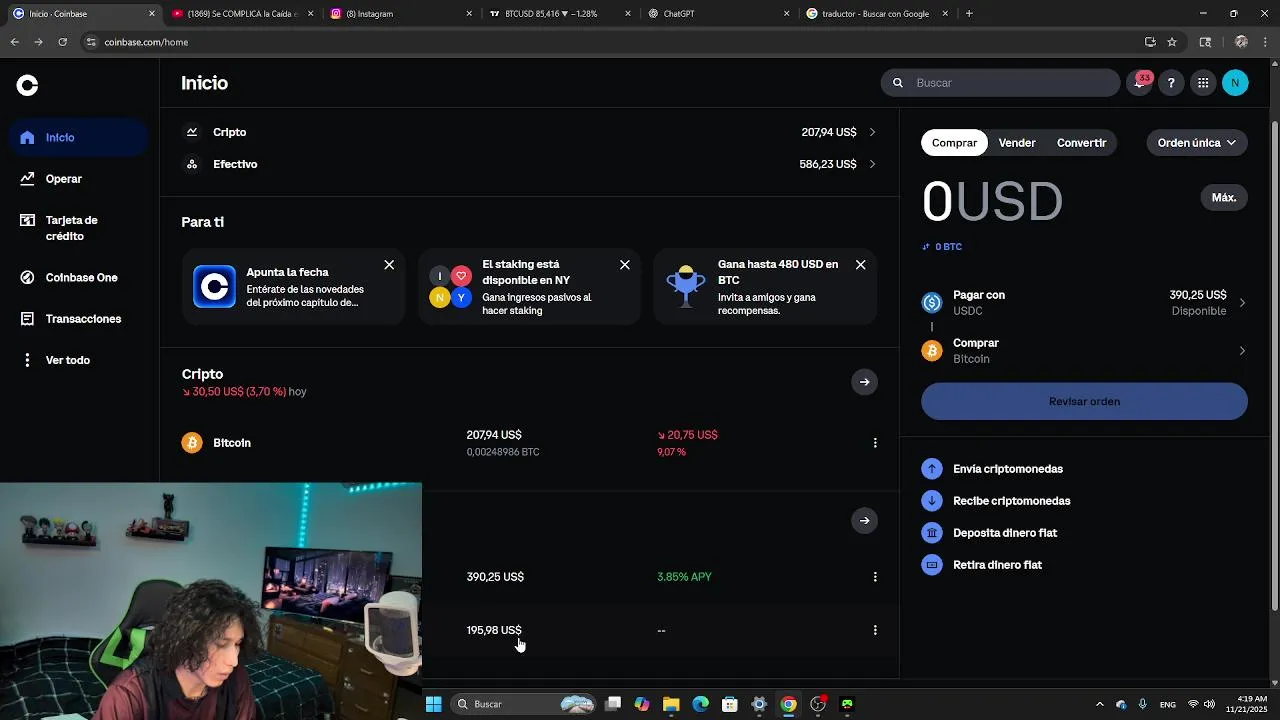
Task: Select the Vender tab
Action: 1017,143
